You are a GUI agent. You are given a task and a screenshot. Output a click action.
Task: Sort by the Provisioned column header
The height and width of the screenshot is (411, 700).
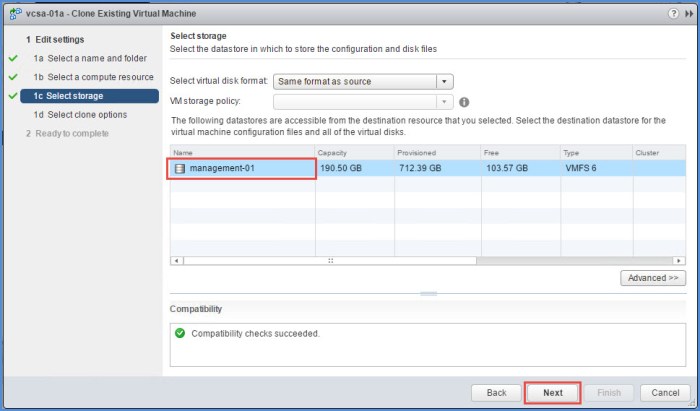438,153
